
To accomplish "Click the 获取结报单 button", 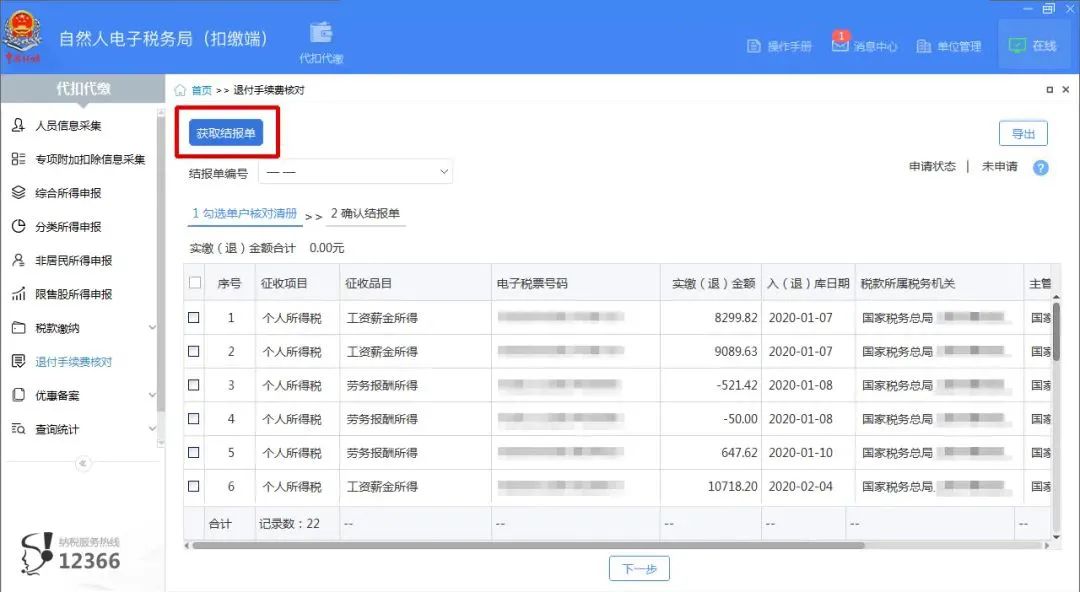I will point(226,133).
